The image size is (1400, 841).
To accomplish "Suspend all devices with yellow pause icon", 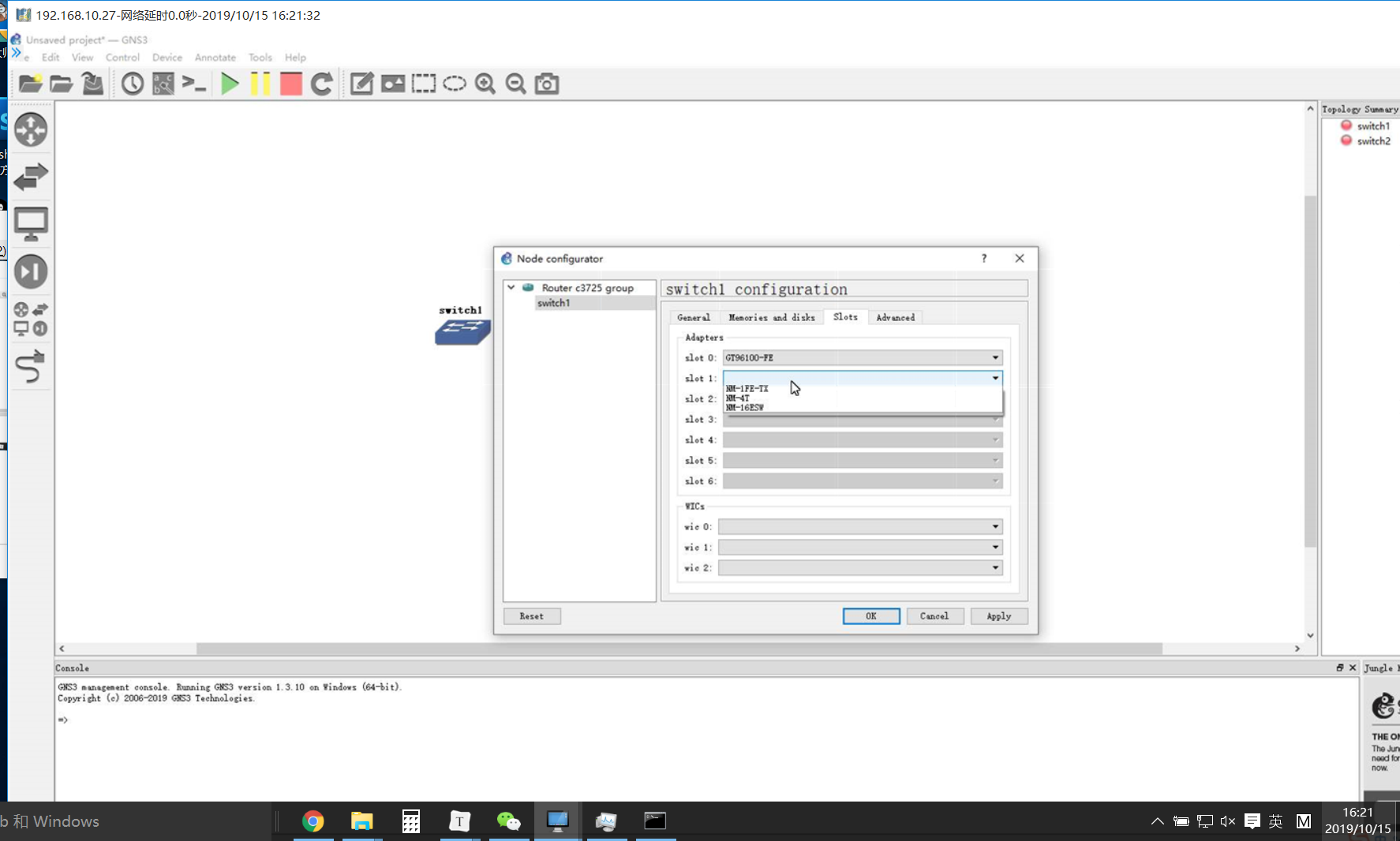I will (260, 84).
